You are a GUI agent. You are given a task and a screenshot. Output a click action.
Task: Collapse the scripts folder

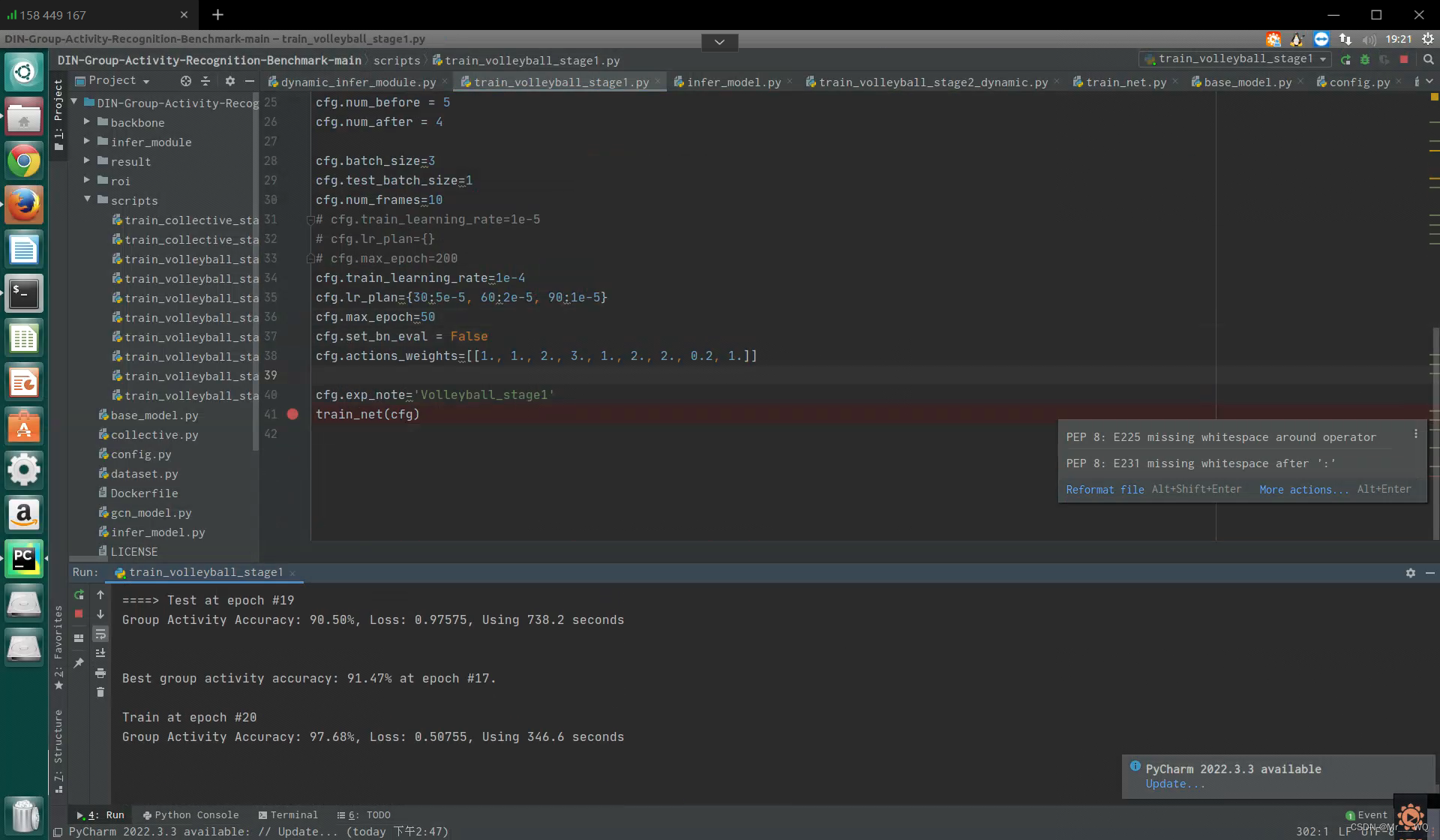(87, 200)
